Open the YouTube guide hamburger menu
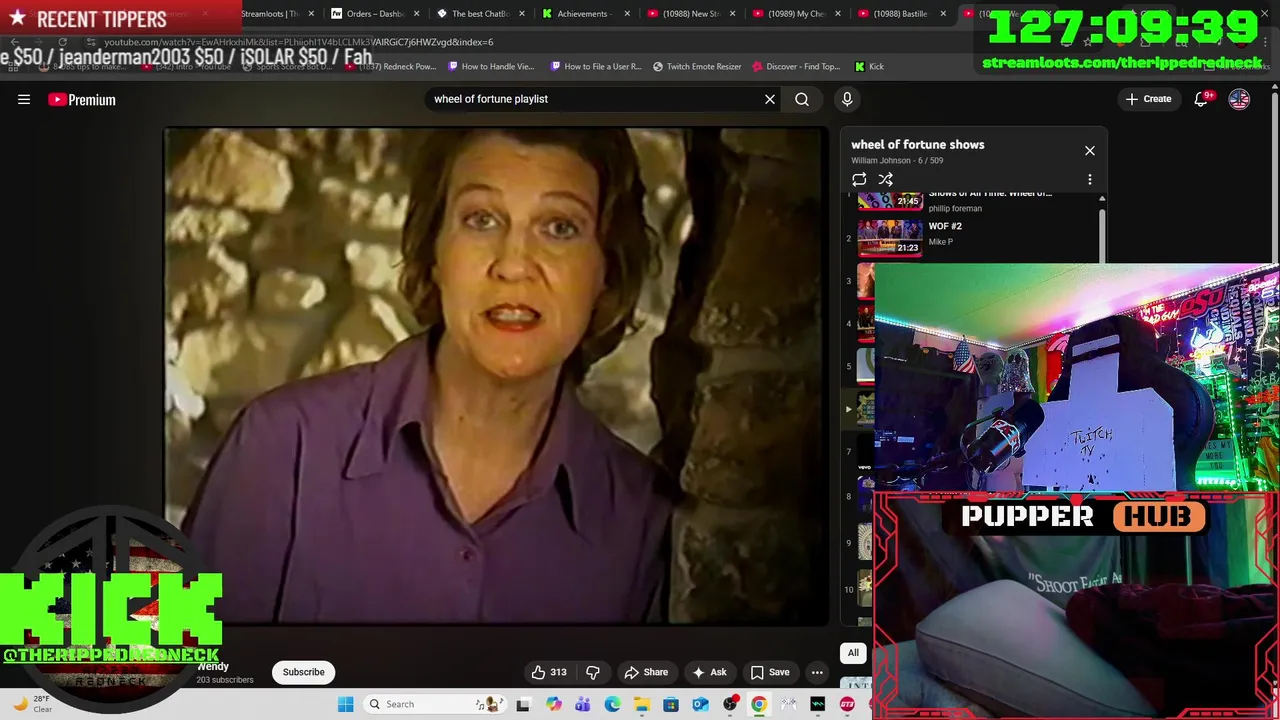 (24, 99)
